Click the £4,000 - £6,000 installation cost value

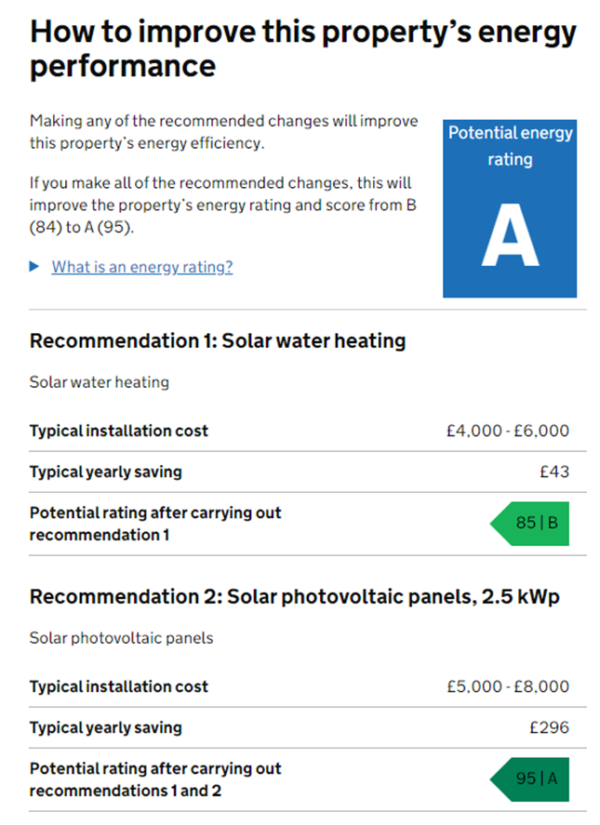pos(508,430)
